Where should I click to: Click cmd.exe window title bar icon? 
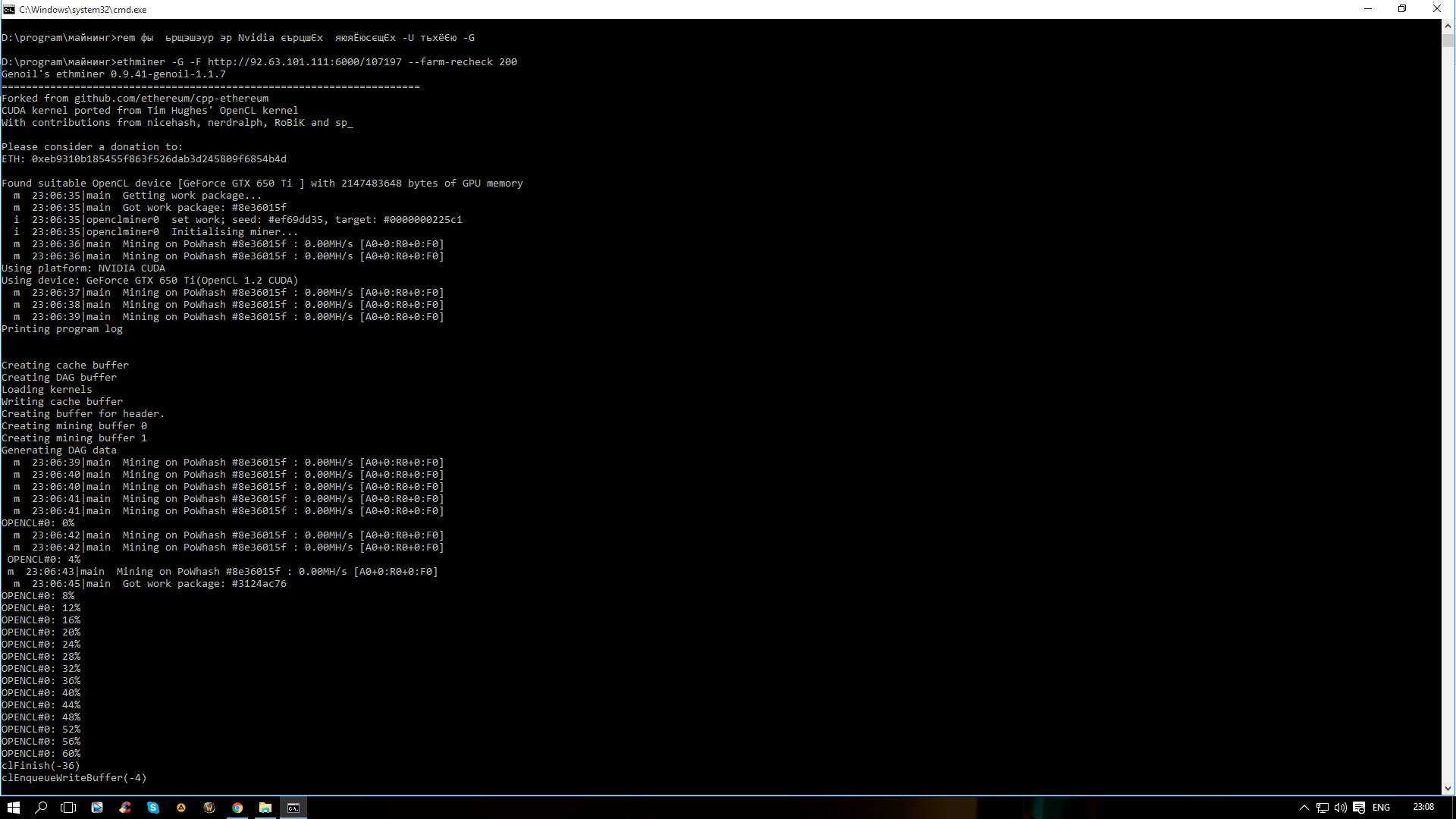(9, 9)
